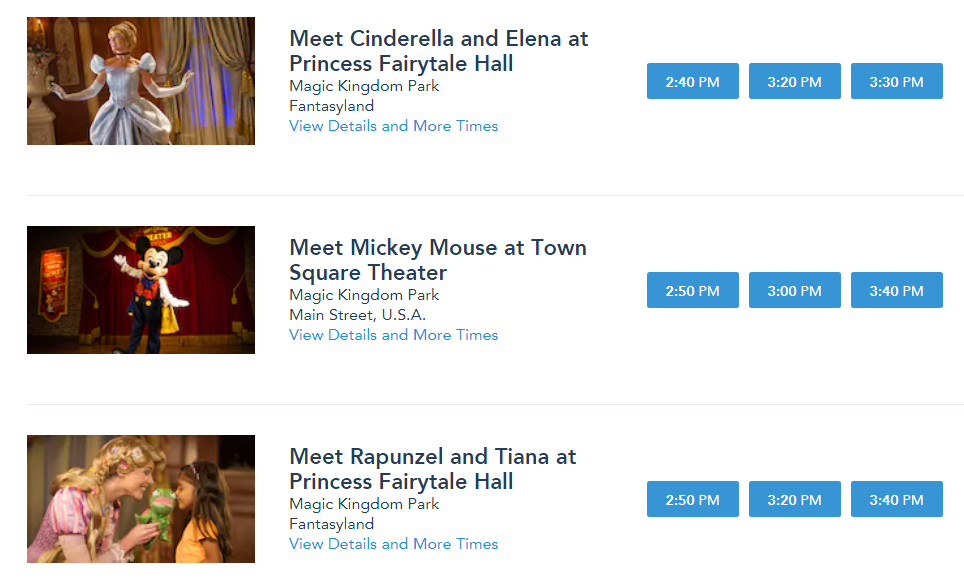The width and height of the screenshot is (964, 580).
Task: Click Meet Mickey Mouse at Town Square title
Action: (x=437, y=260)
